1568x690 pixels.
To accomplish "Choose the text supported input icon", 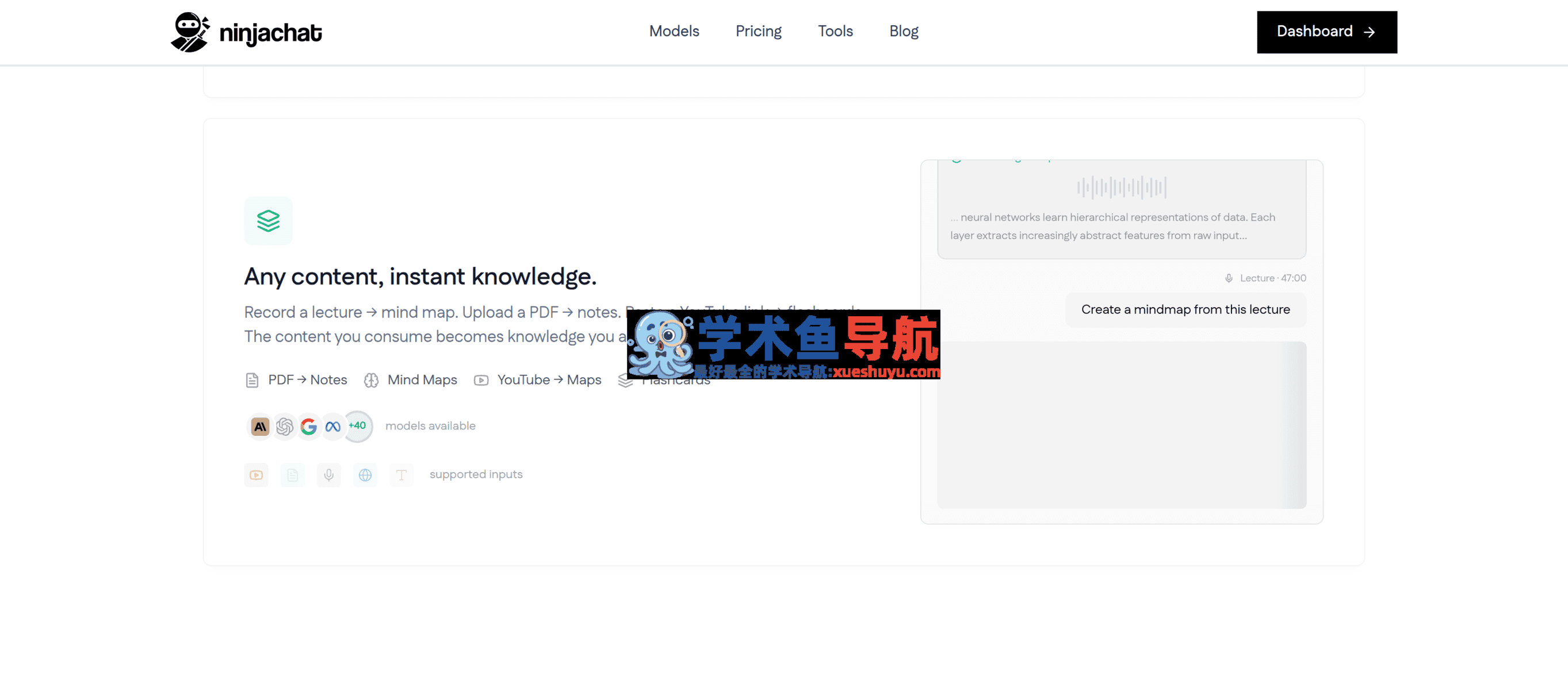I will [x=401, y=474].
